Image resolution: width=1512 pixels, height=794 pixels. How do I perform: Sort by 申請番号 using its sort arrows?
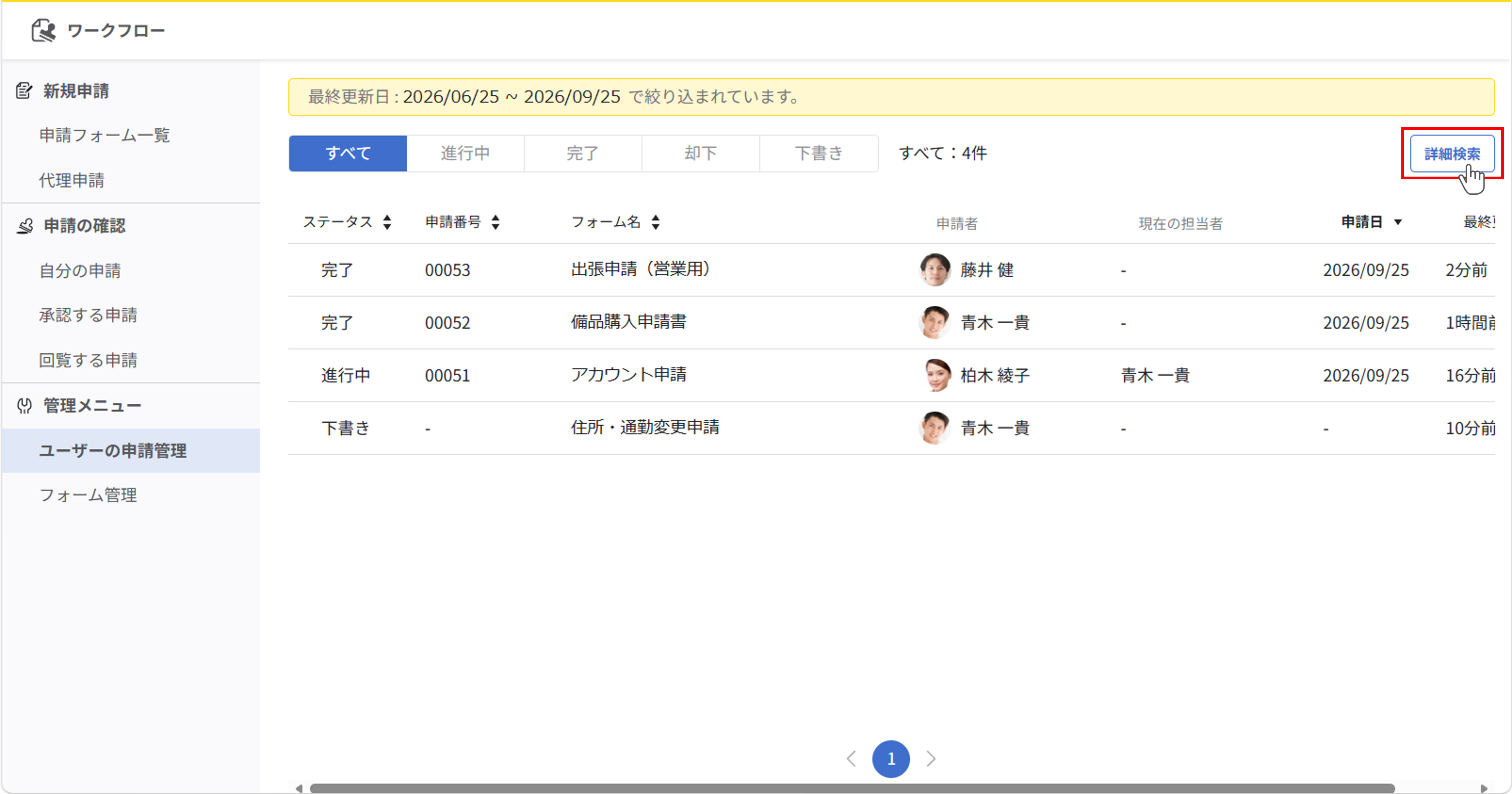point(496,222)
